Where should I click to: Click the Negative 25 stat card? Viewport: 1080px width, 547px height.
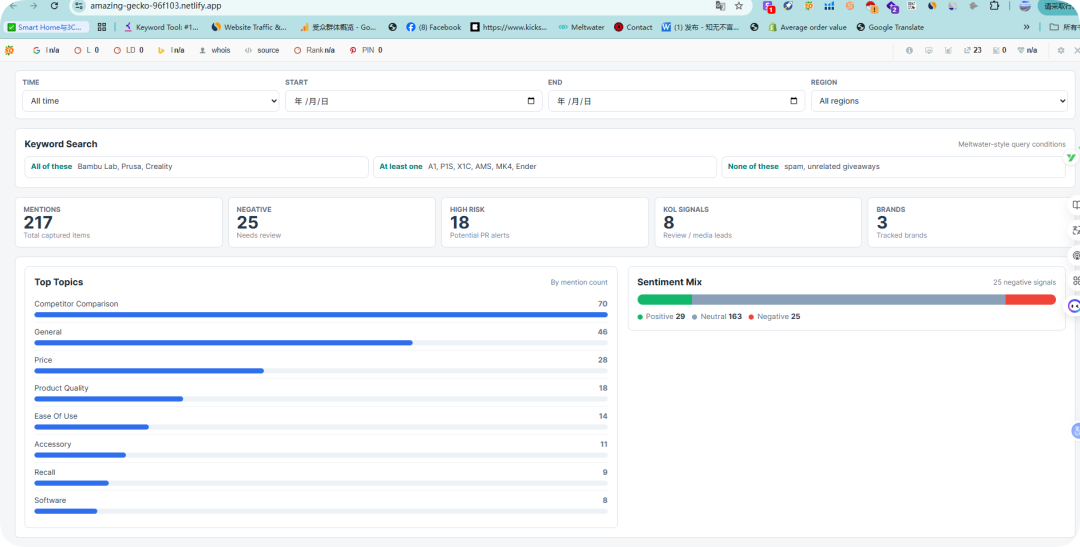[332, 223]
